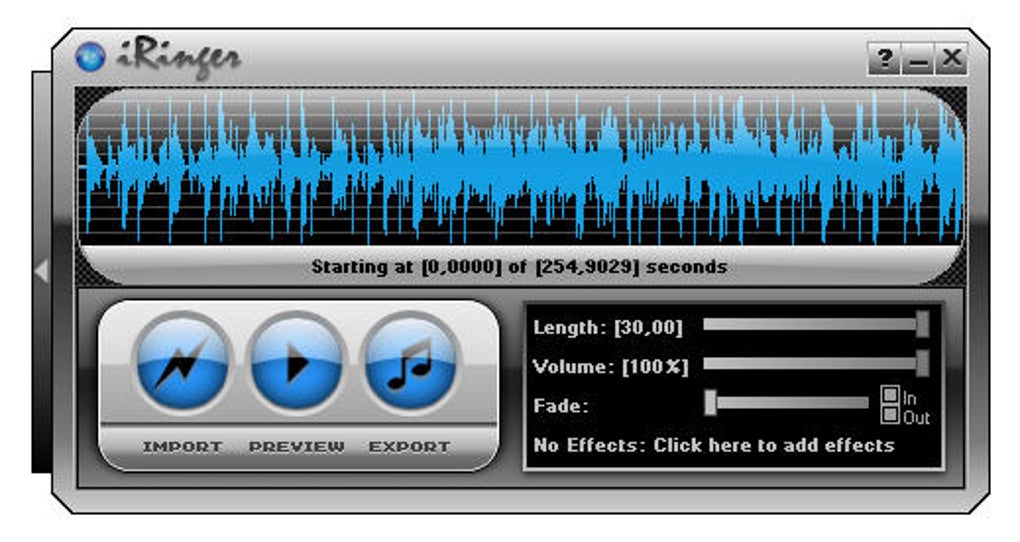
Task: Minimize the iRinger window
Action: [918, 59]
